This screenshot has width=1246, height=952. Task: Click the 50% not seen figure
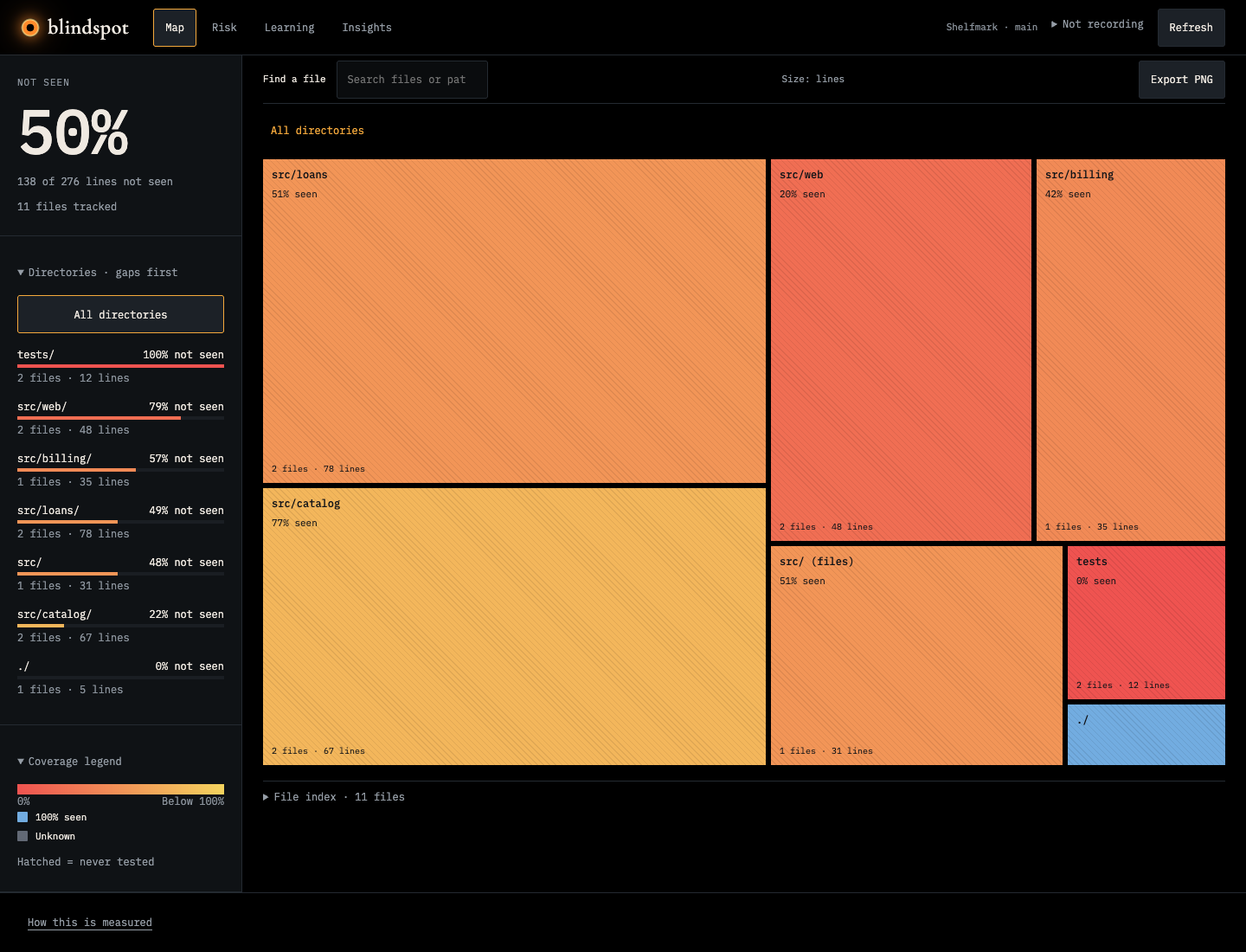click(74, 133)
